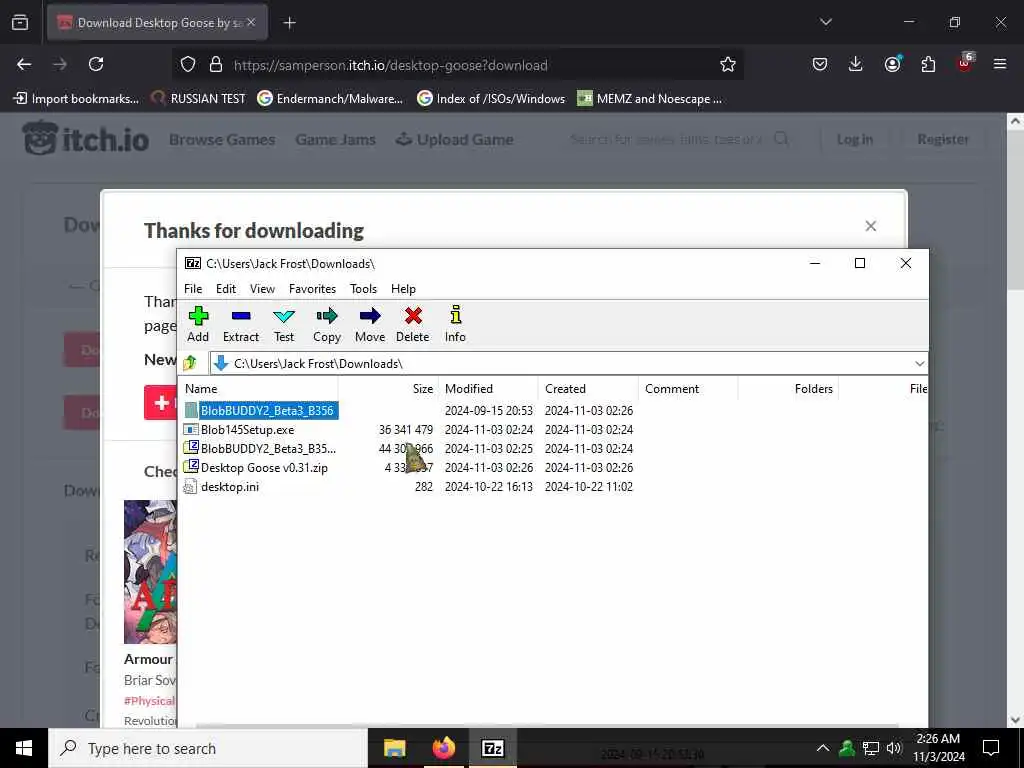
Task: Open the View menu in 7-Zip
Action: tap(263, 289)
